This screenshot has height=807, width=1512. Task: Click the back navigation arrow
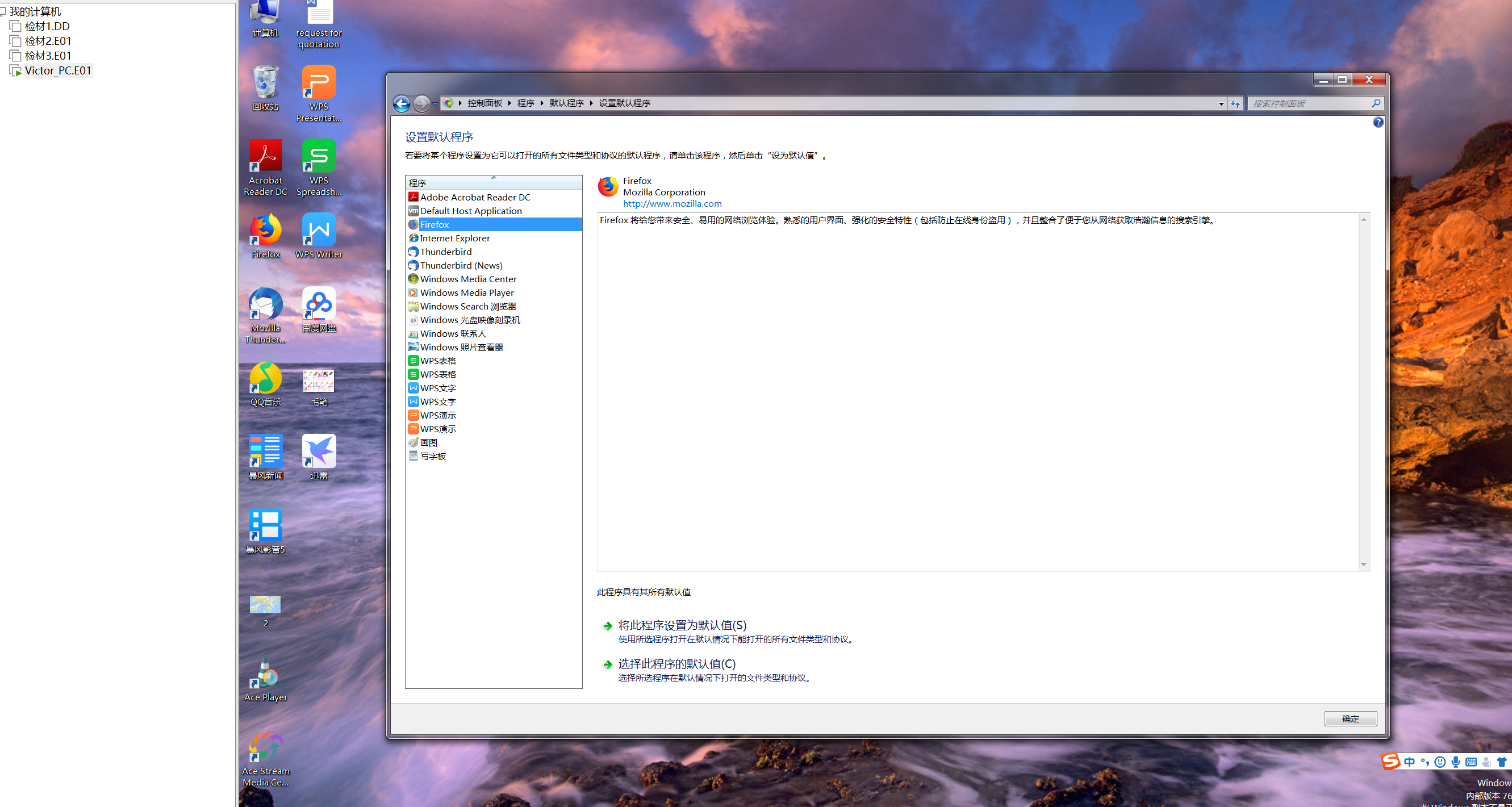tap(402, 103)
